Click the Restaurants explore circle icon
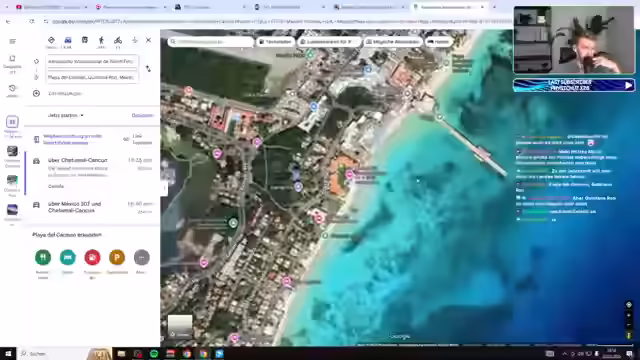Viewport: 640px width, 360px height. [x=43, y=257]
